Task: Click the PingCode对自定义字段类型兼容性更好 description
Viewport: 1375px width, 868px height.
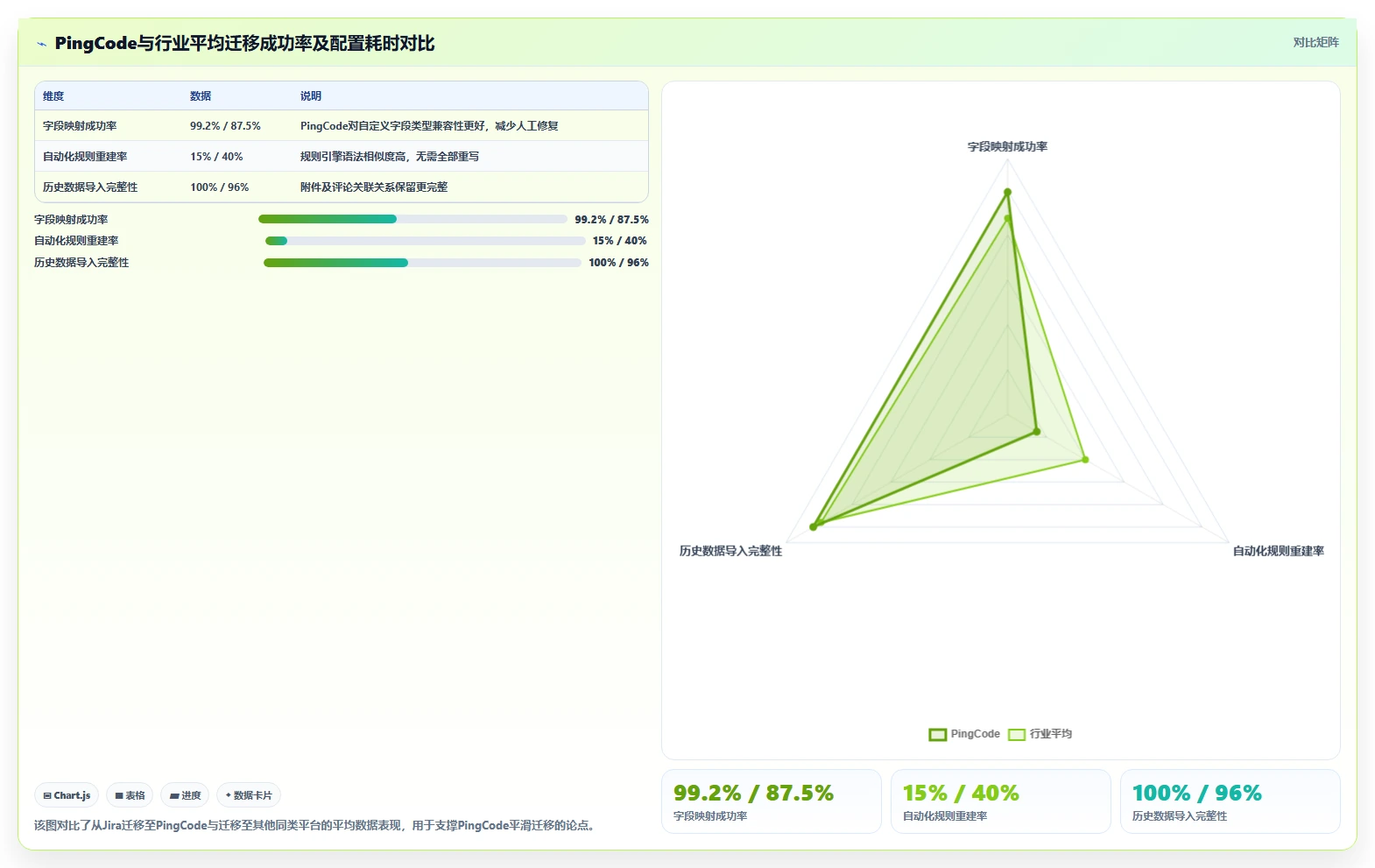Action: point(429,126)
